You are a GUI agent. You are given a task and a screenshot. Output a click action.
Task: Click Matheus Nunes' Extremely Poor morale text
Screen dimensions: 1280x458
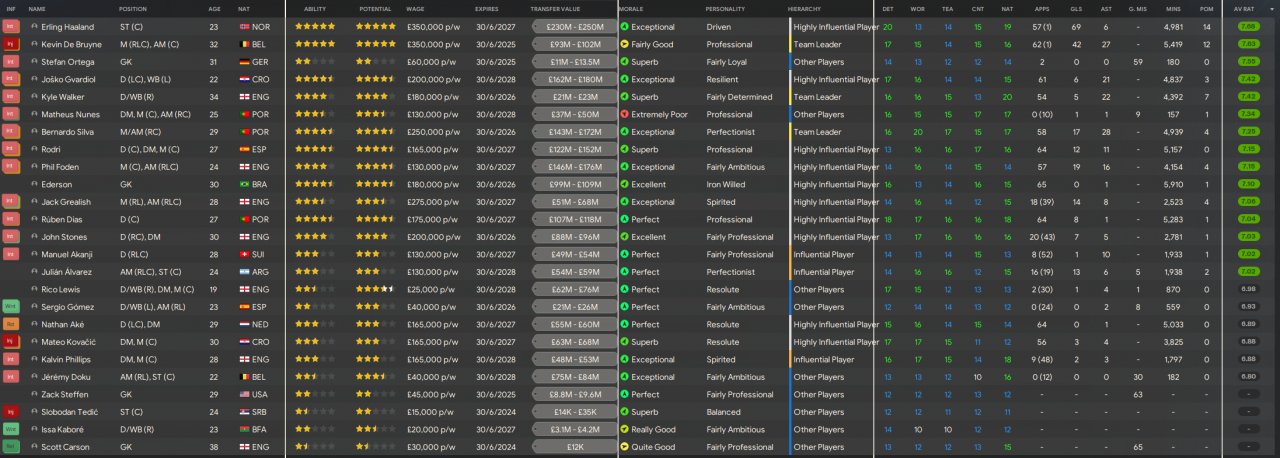point(660,114)
